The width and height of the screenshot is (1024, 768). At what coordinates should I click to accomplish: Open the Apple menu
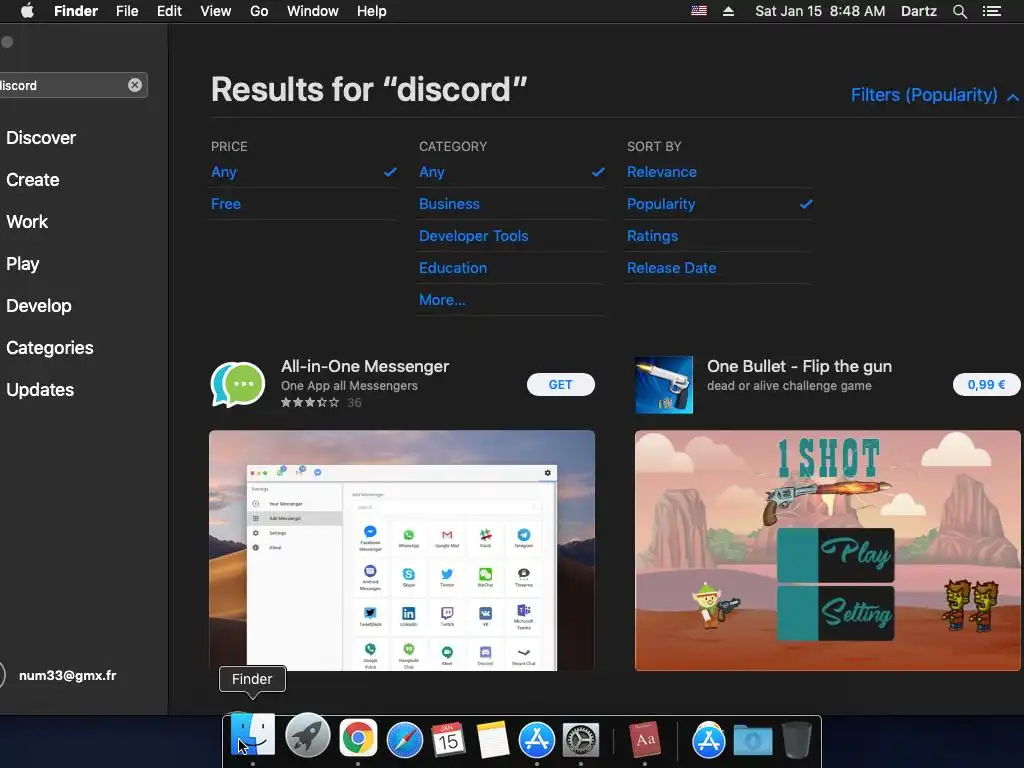(x=27, y=11)
